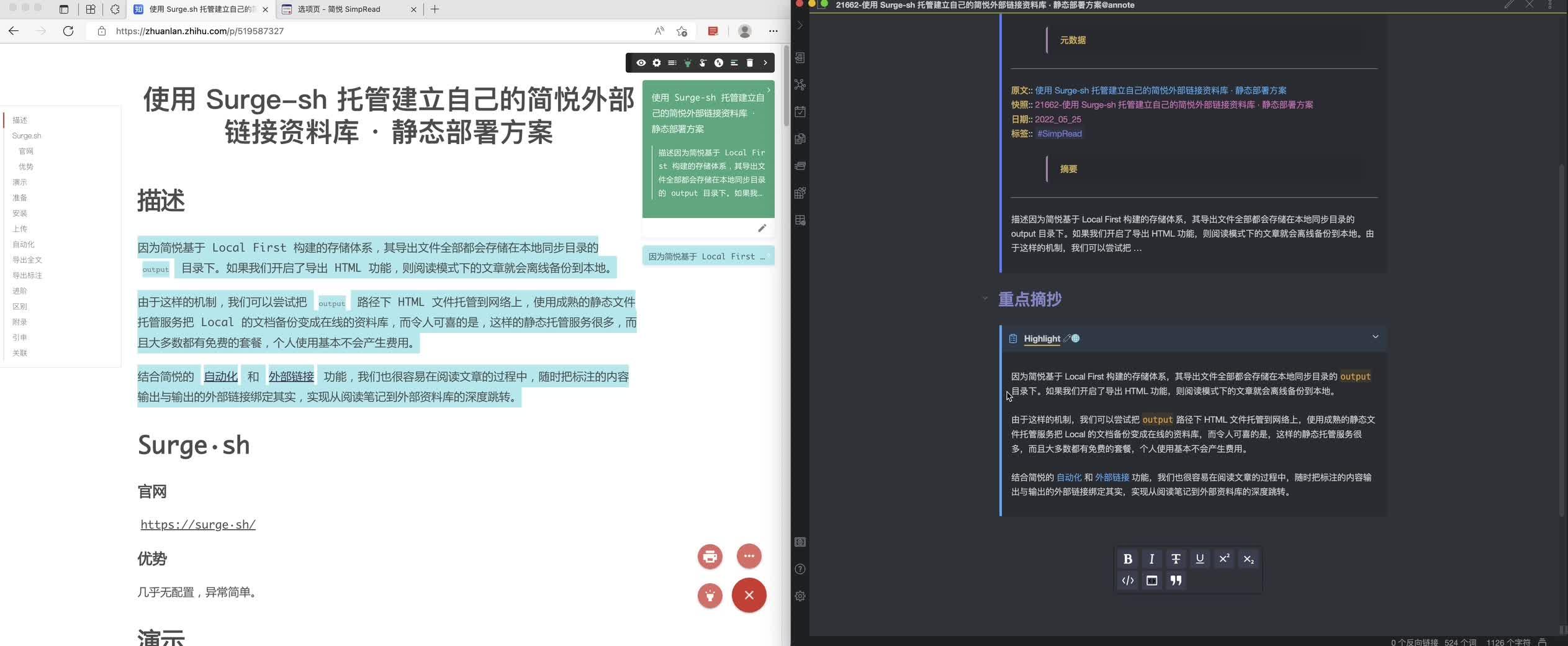Apply Superscript from the formatting popup

coord(1224,558)
